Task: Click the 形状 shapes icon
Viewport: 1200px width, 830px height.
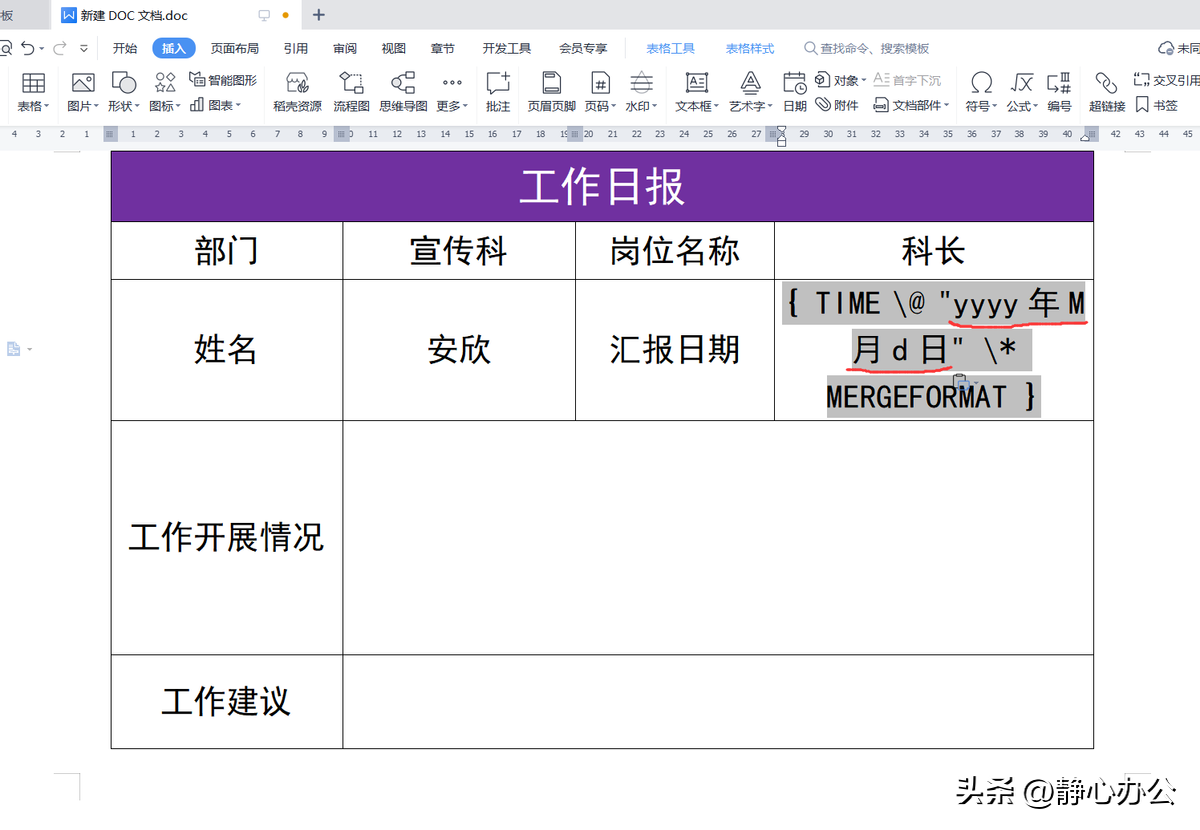Action: tap(124, 83)
